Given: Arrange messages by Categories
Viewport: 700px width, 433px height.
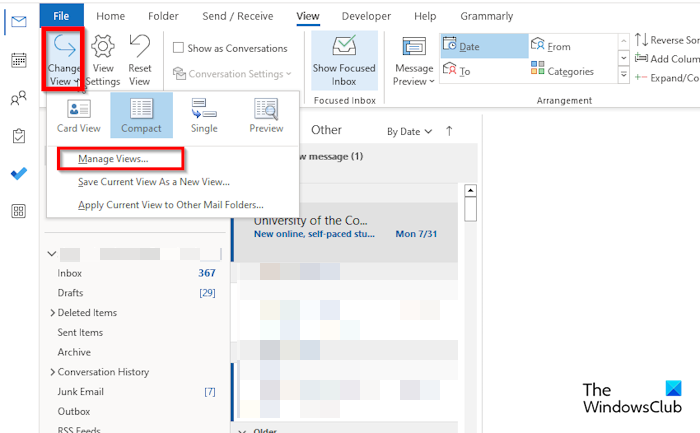Looking at the screenshot, I should click(x=562, y=70).
